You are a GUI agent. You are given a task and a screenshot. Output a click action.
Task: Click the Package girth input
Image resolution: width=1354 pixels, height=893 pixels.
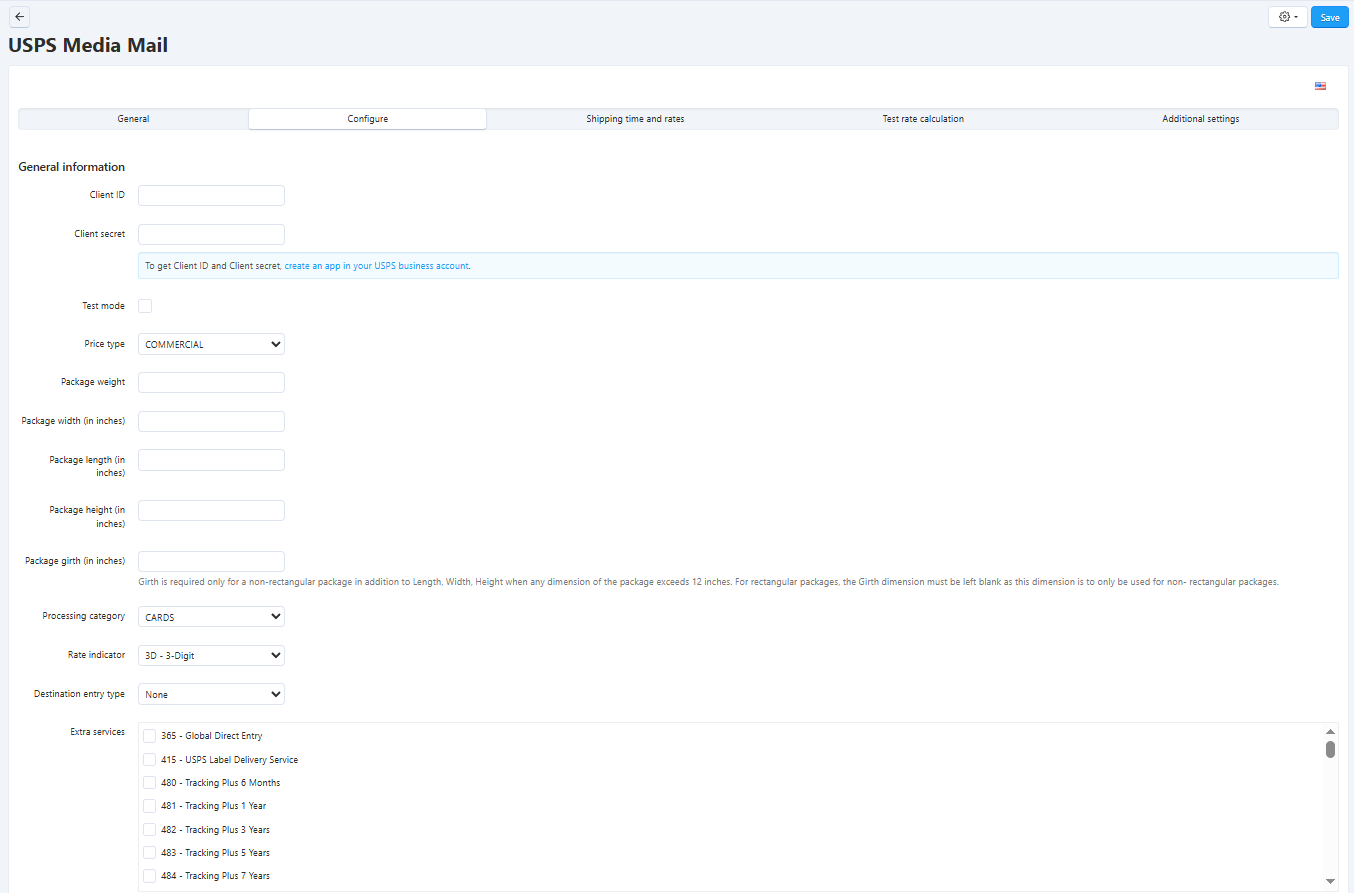(x=211, y=561)
